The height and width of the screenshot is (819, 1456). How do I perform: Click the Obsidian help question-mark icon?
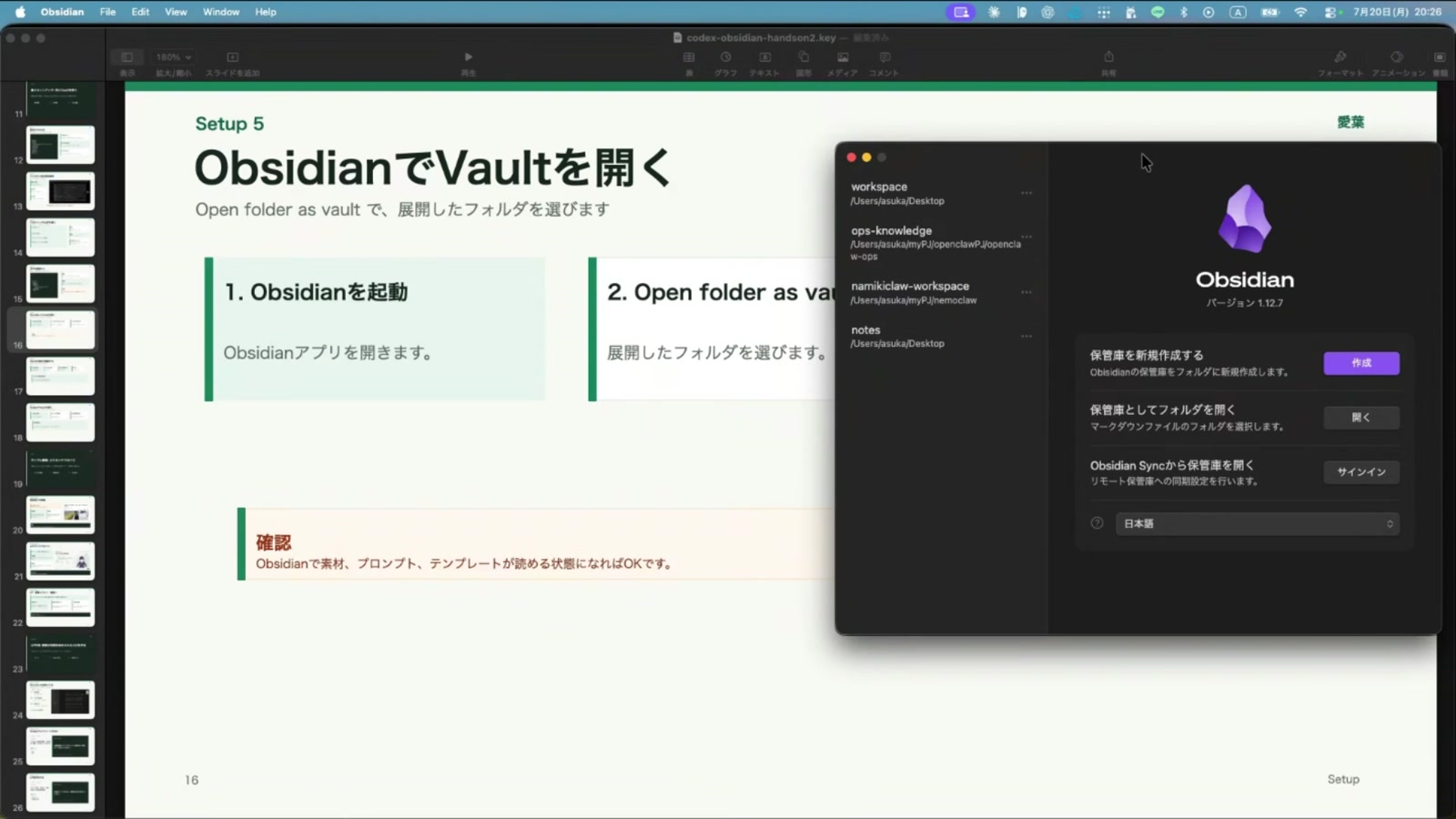(1097, 523)
